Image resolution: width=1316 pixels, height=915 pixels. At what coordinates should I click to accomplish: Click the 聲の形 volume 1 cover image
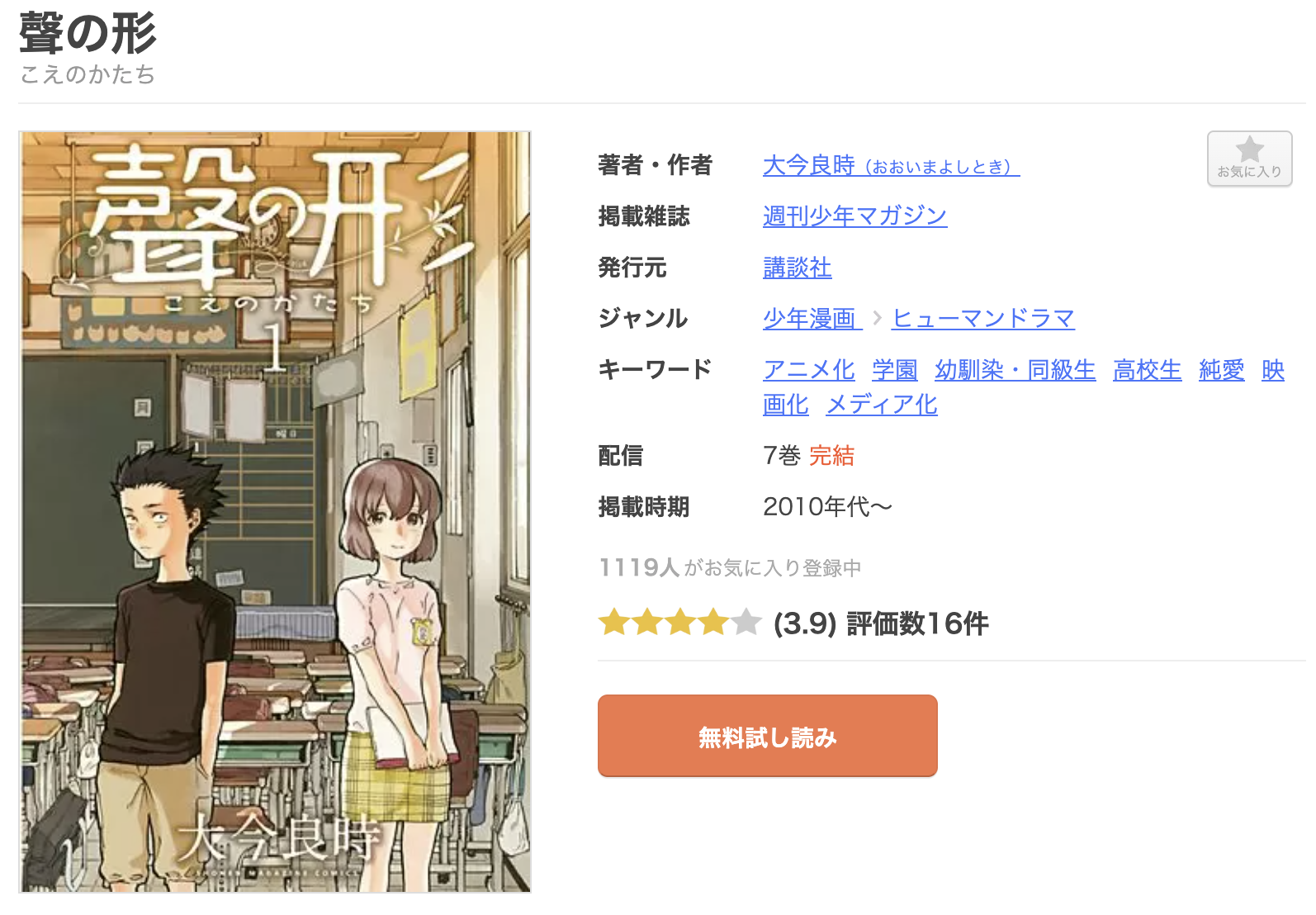click(x=275, y=512)
